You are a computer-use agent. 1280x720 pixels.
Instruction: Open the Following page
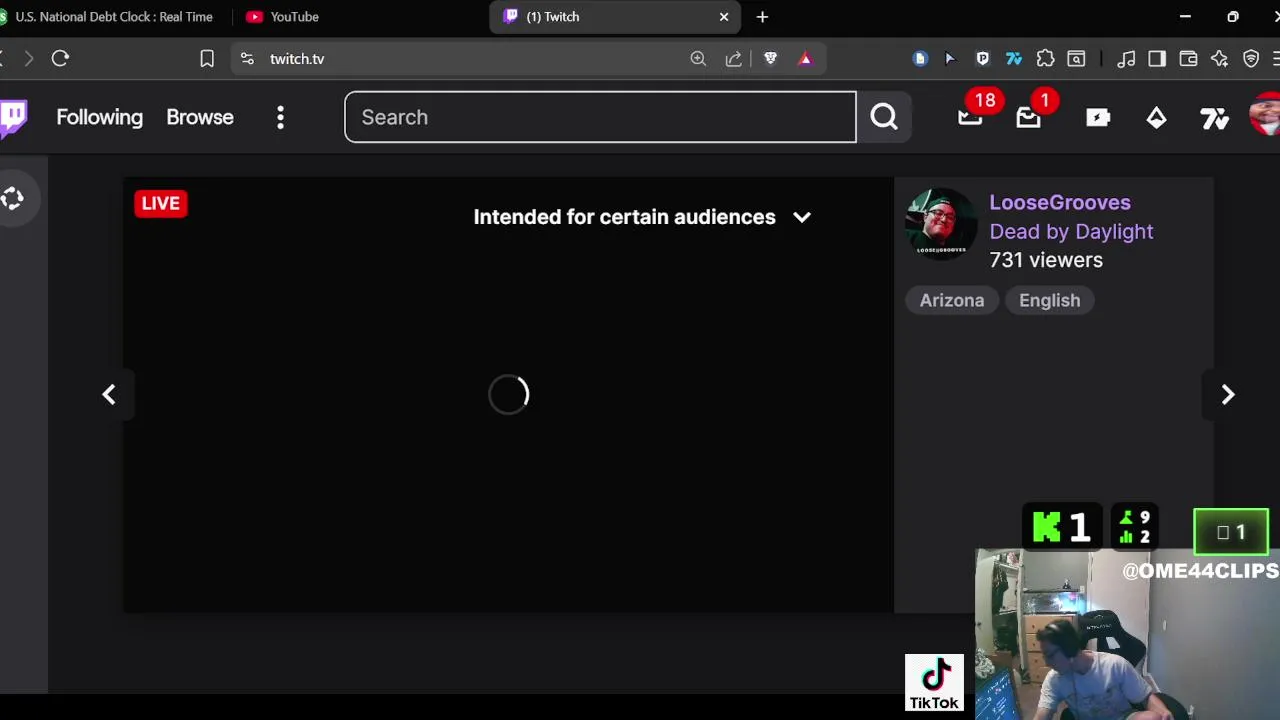tap(99, 117)
